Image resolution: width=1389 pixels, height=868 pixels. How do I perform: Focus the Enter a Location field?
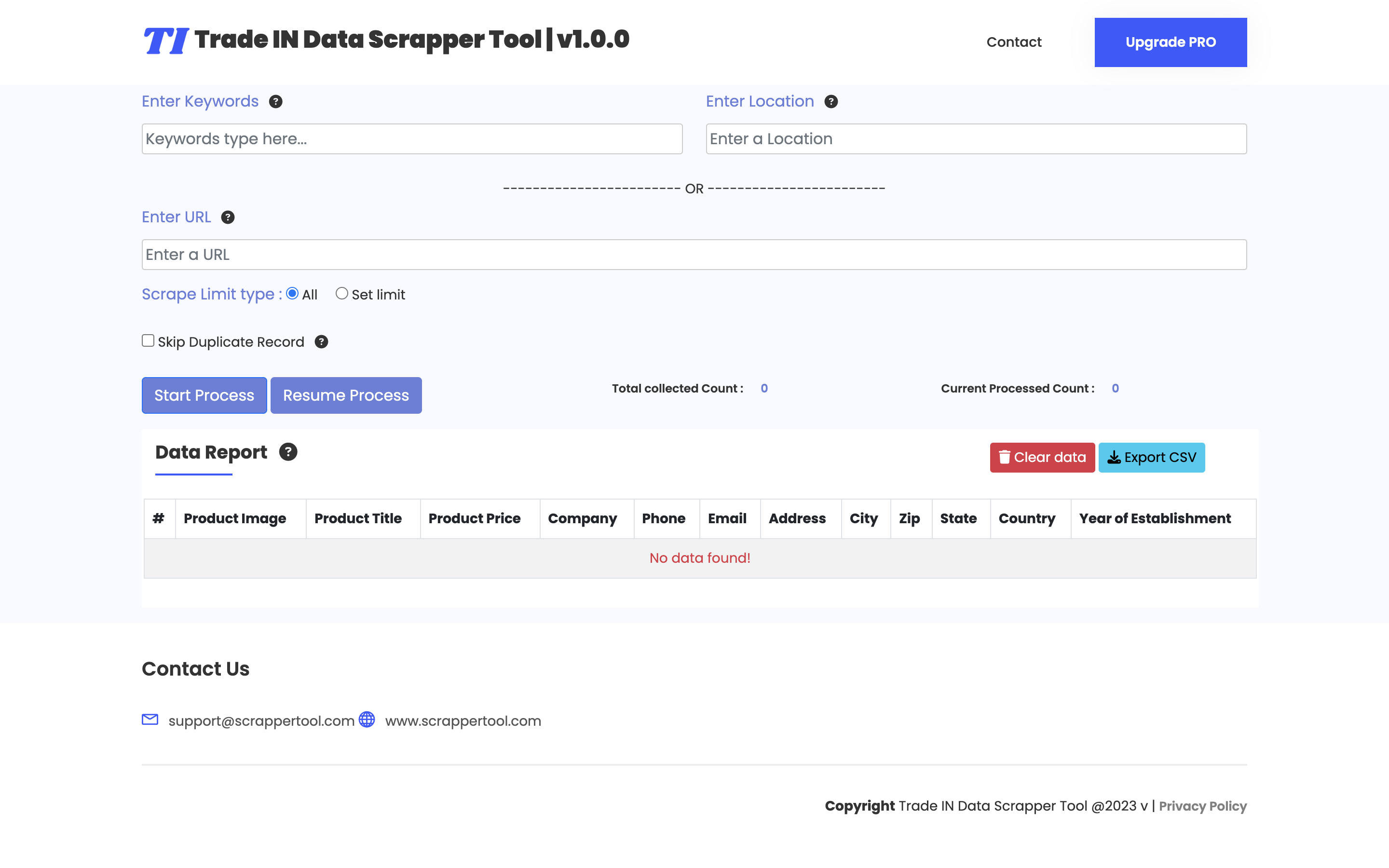(976, 139)
